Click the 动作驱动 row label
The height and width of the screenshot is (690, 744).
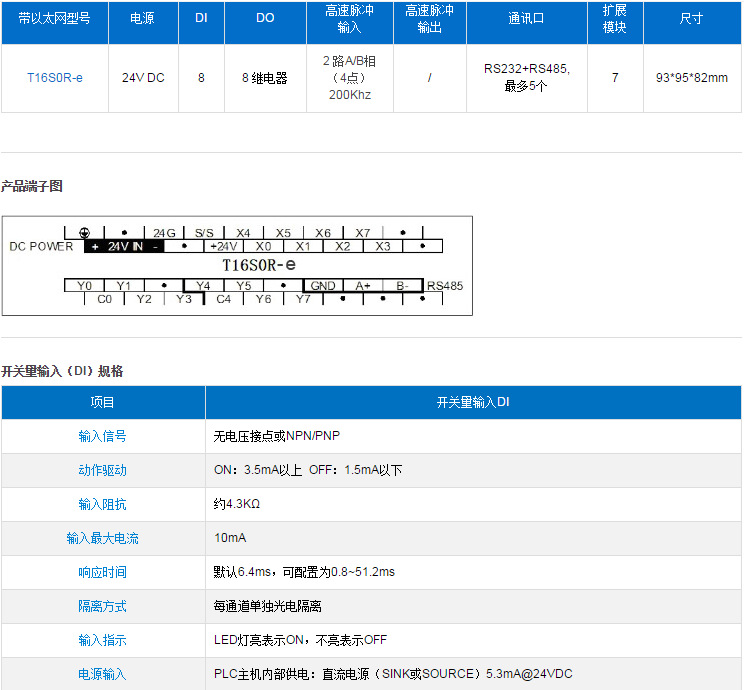[102, 470]
